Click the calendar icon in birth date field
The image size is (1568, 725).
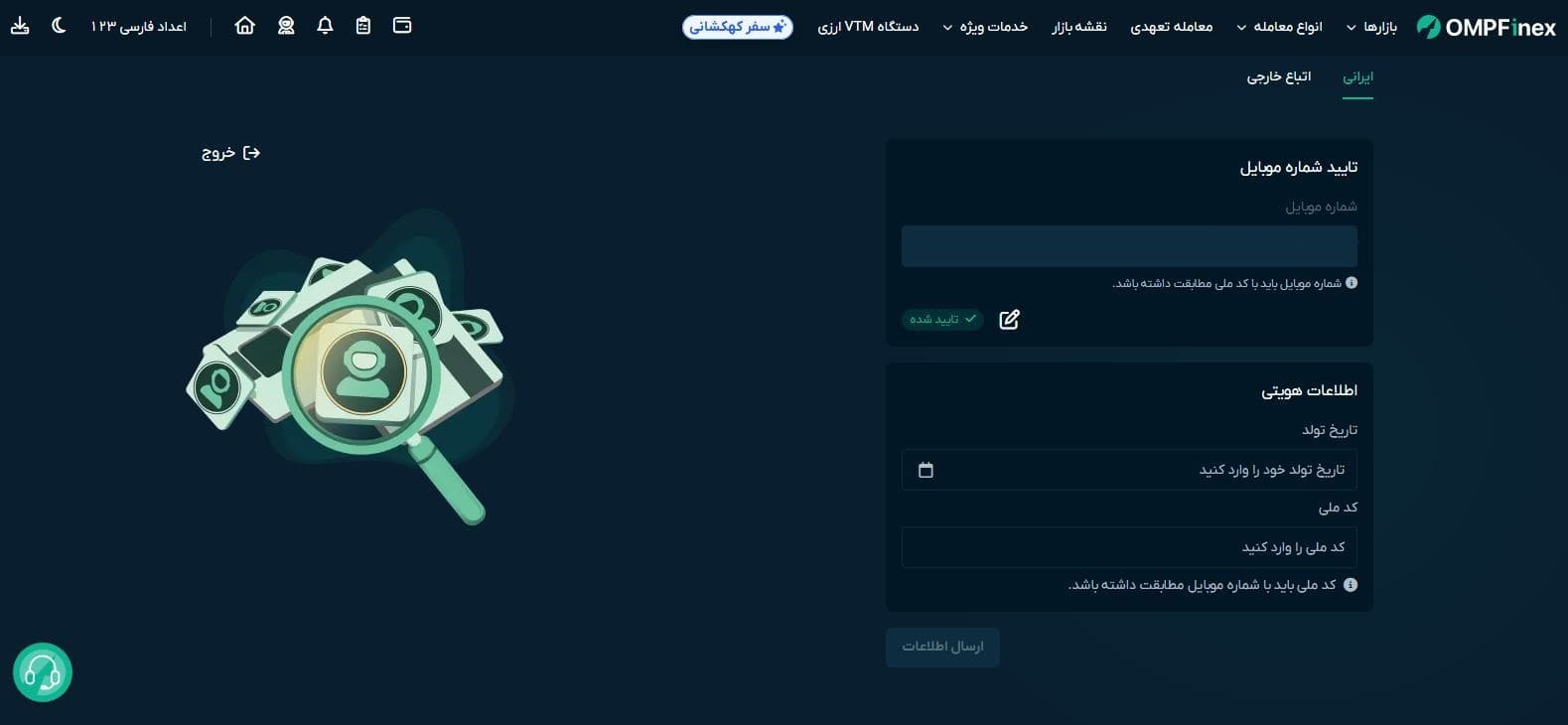pyautogui.click(x=926, y=470)
